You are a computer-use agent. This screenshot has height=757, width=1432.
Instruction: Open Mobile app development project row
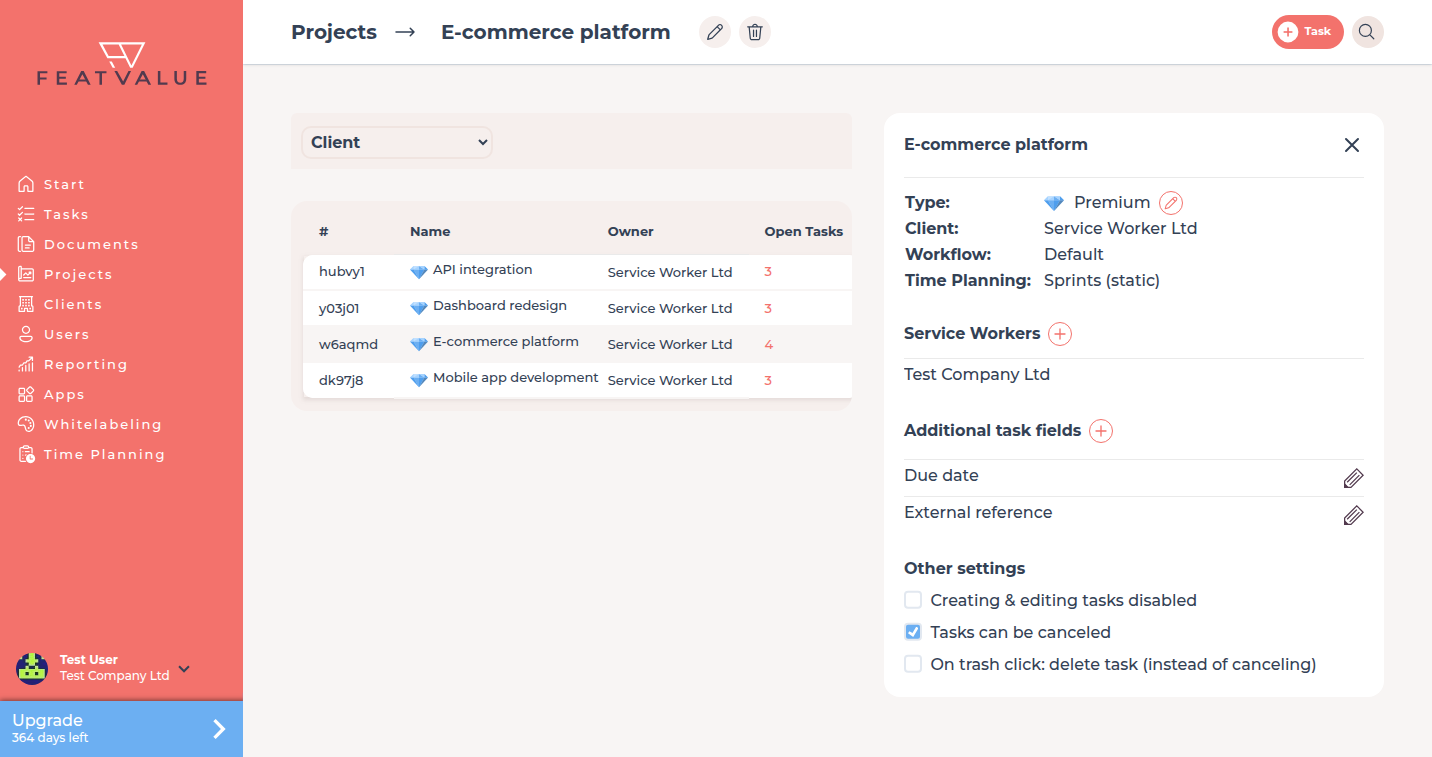coord(577,380)
